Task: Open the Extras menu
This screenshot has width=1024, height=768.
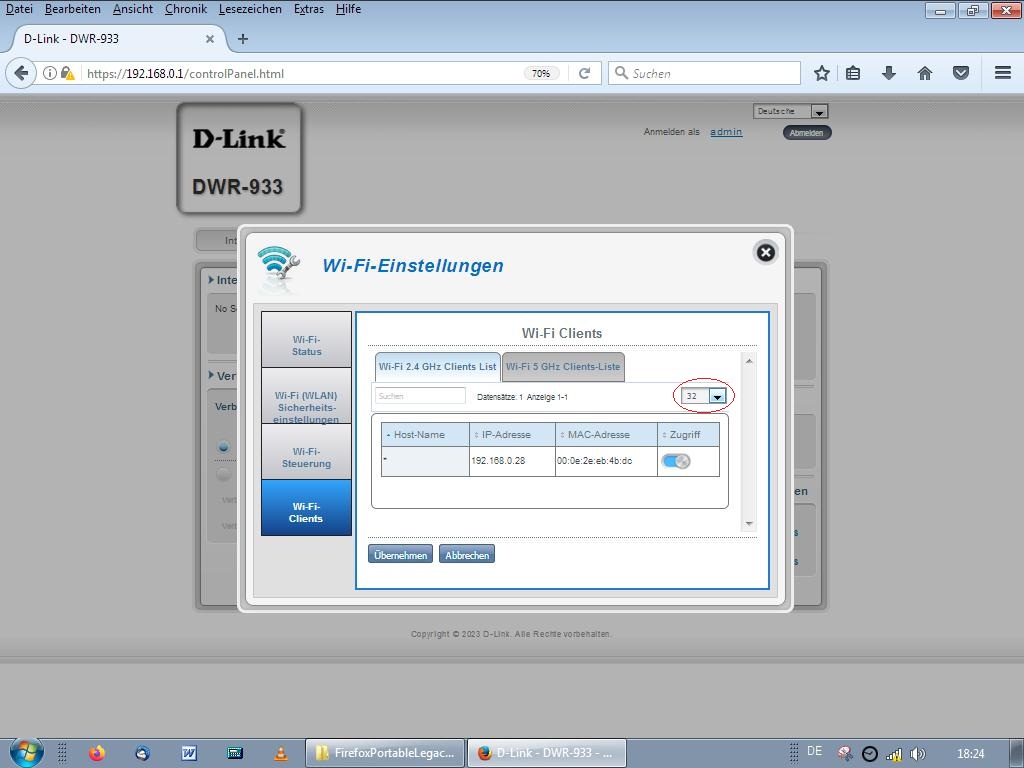Action: [x=309, y=9]
